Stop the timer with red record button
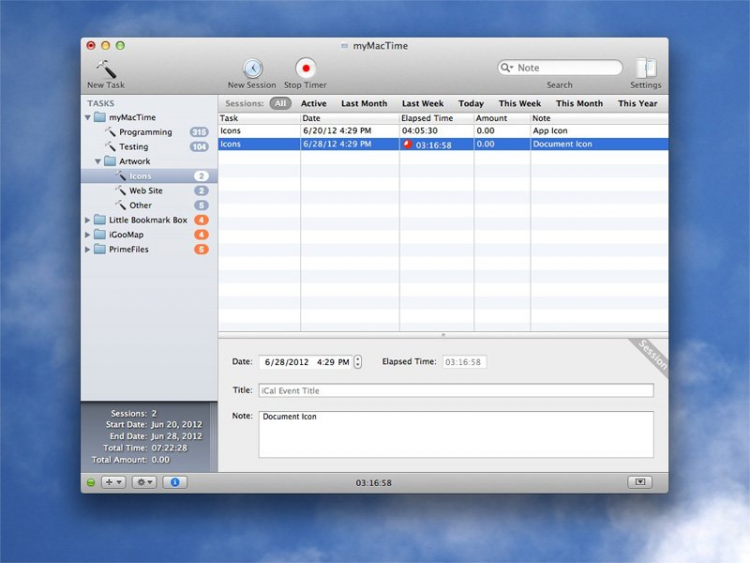 [306, 68]
